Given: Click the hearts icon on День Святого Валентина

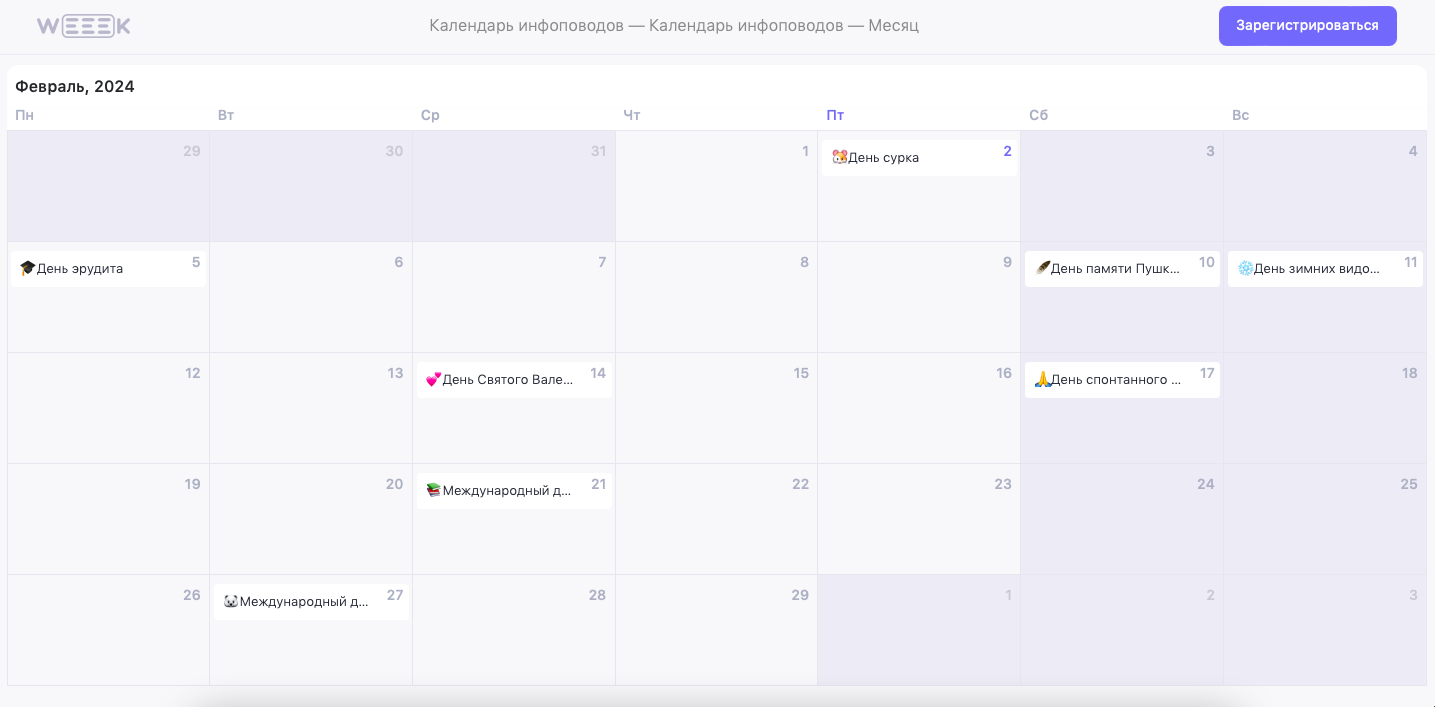Looking at the screenshot, I should [x=433, y=380].
